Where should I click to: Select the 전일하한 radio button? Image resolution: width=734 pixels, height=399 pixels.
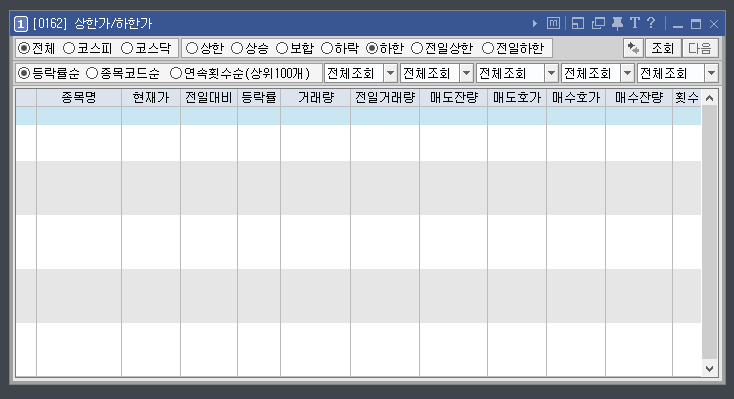point(488,48)
